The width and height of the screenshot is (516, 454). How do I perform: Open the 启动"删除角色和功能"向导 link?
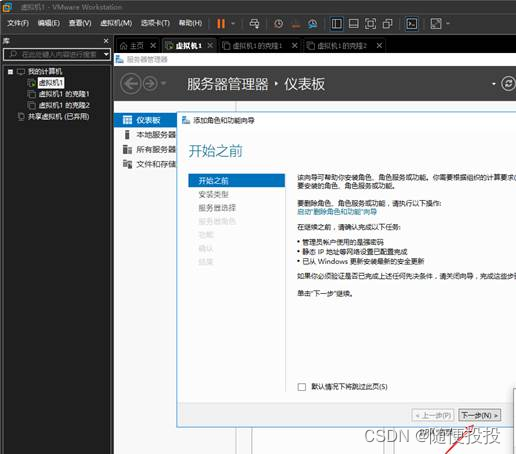[337, 212]
